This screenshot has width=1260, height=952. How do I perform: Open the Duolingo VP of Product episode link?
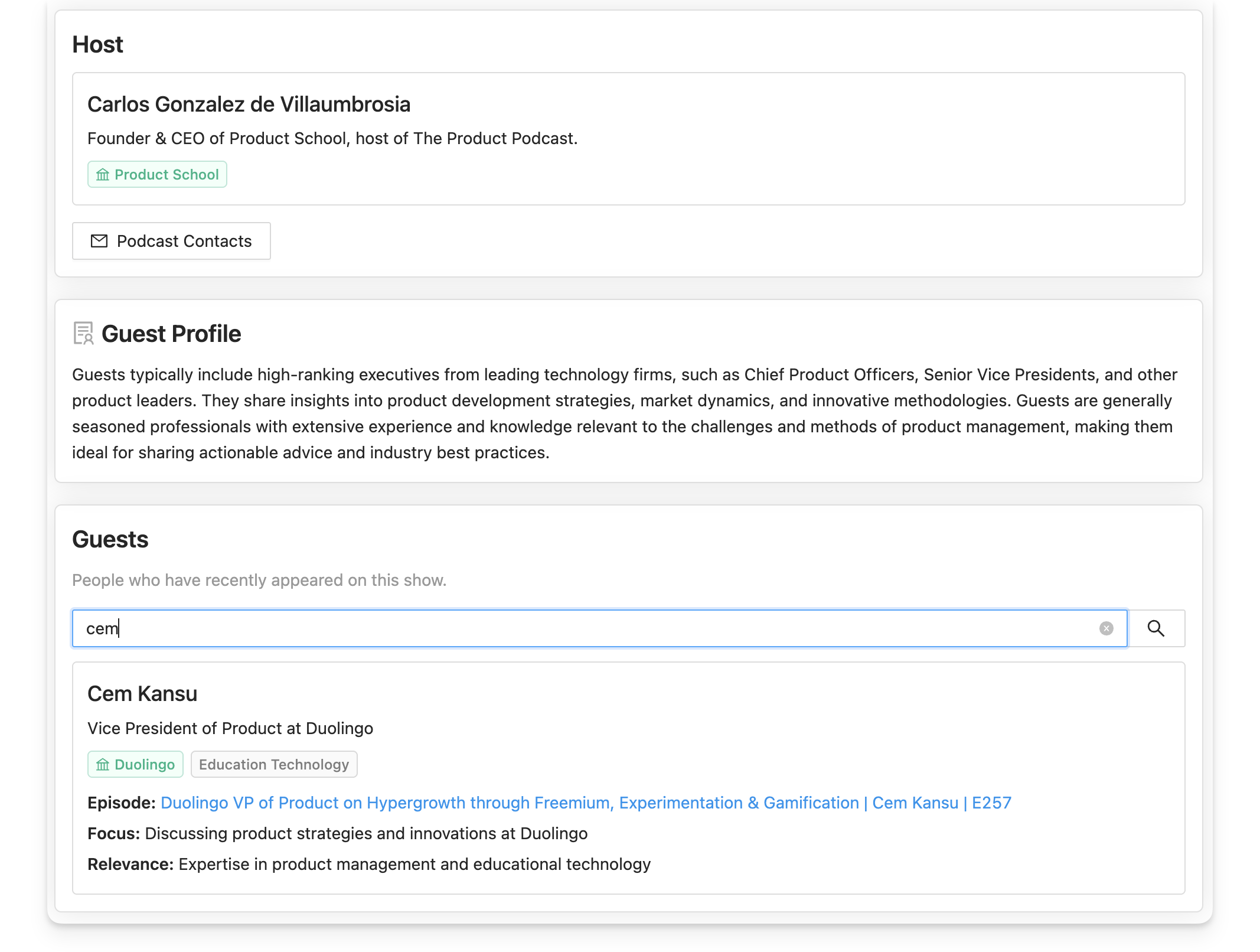pos(586,803)
